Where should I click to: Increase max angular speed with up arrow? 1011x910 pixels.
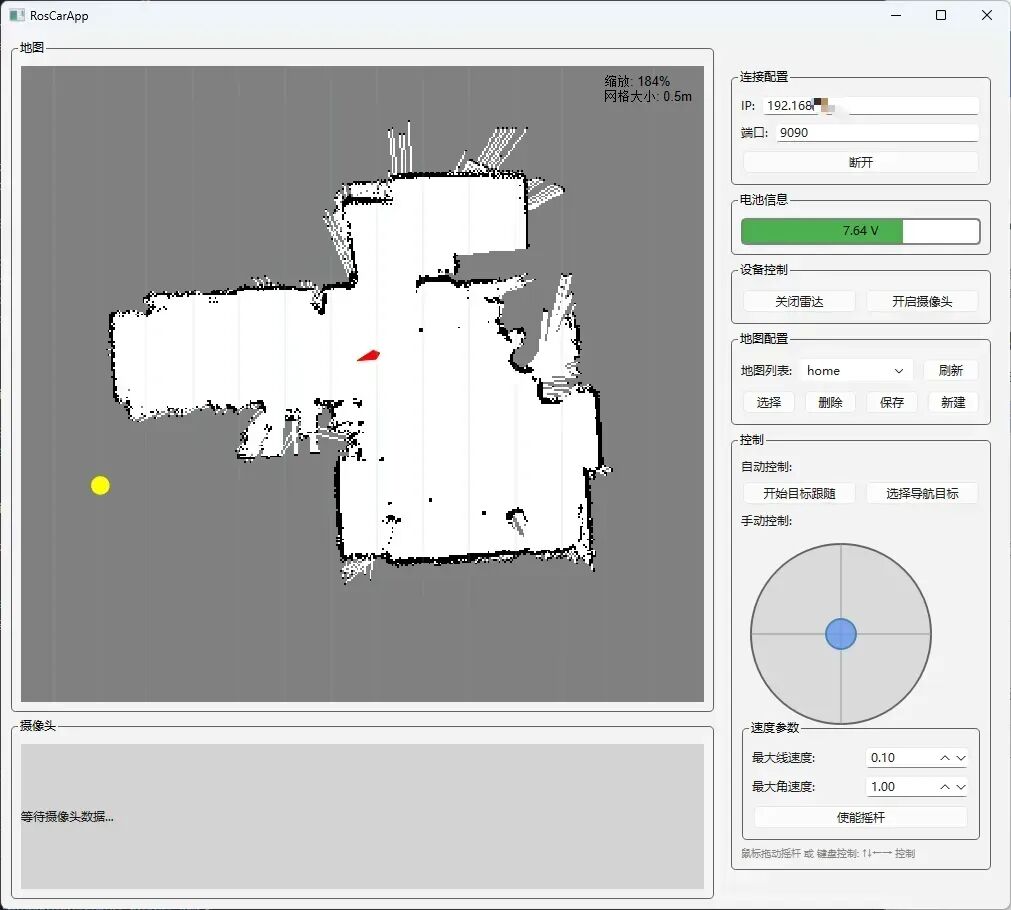coord(945,787)
